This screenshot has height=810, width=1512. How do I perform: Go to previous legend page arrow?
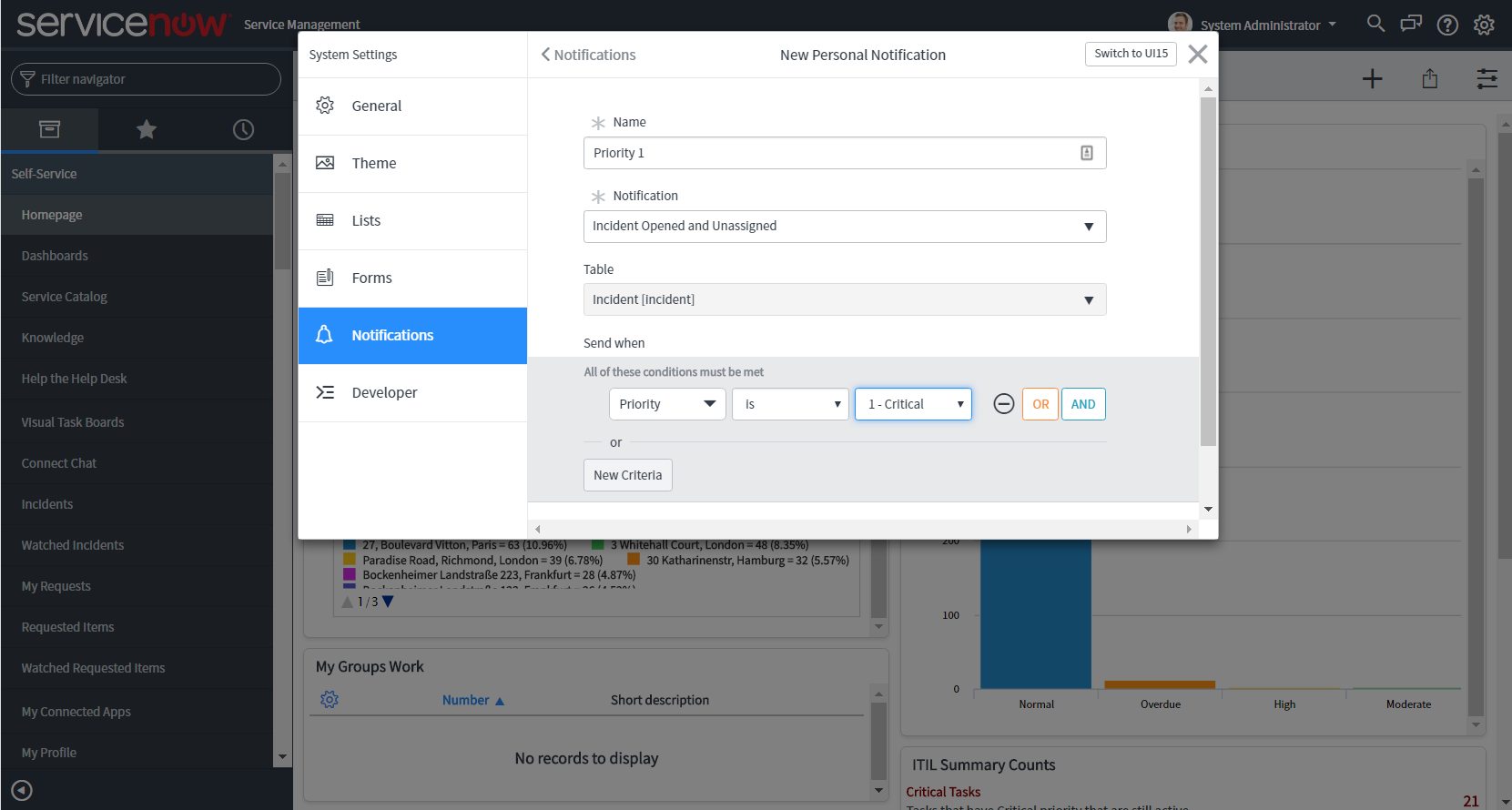347,602
